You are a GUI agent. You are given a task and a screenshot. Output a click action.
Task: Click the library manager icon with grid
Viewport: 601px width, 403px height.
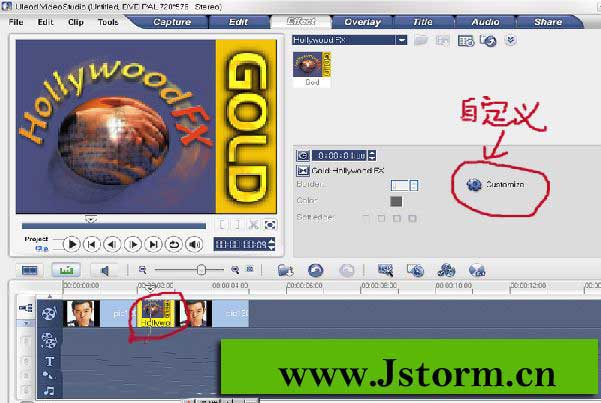click(x=465, y=41)
